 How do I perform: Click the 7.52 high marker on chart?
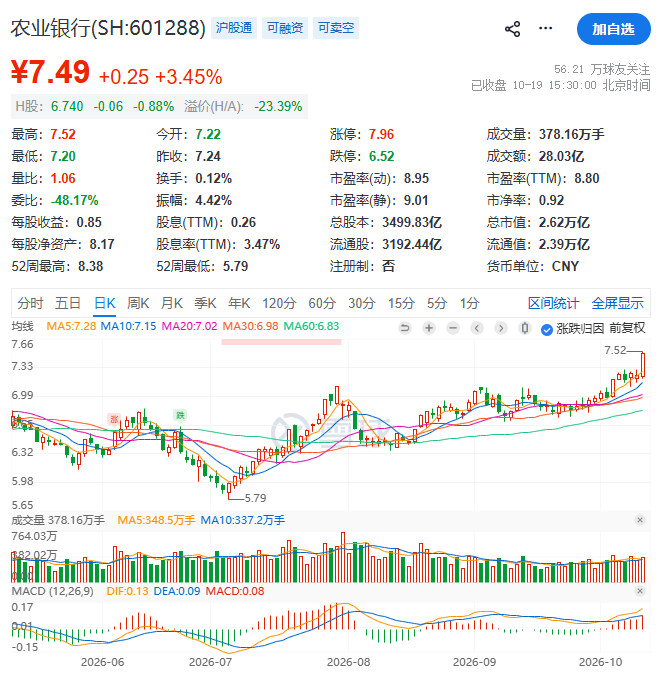pos(615,350)
